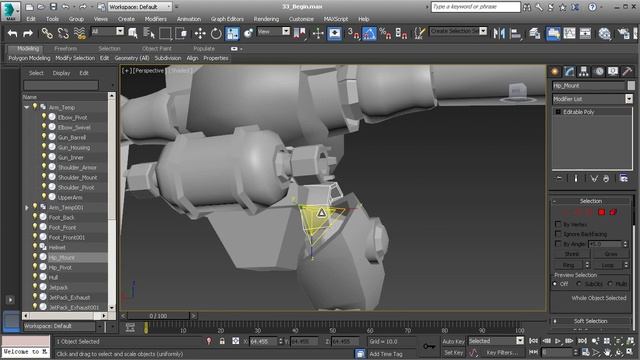Viewport: 640px width, 360px height.
Task: Click the Set Key button
Action: [x=453, y=352]
